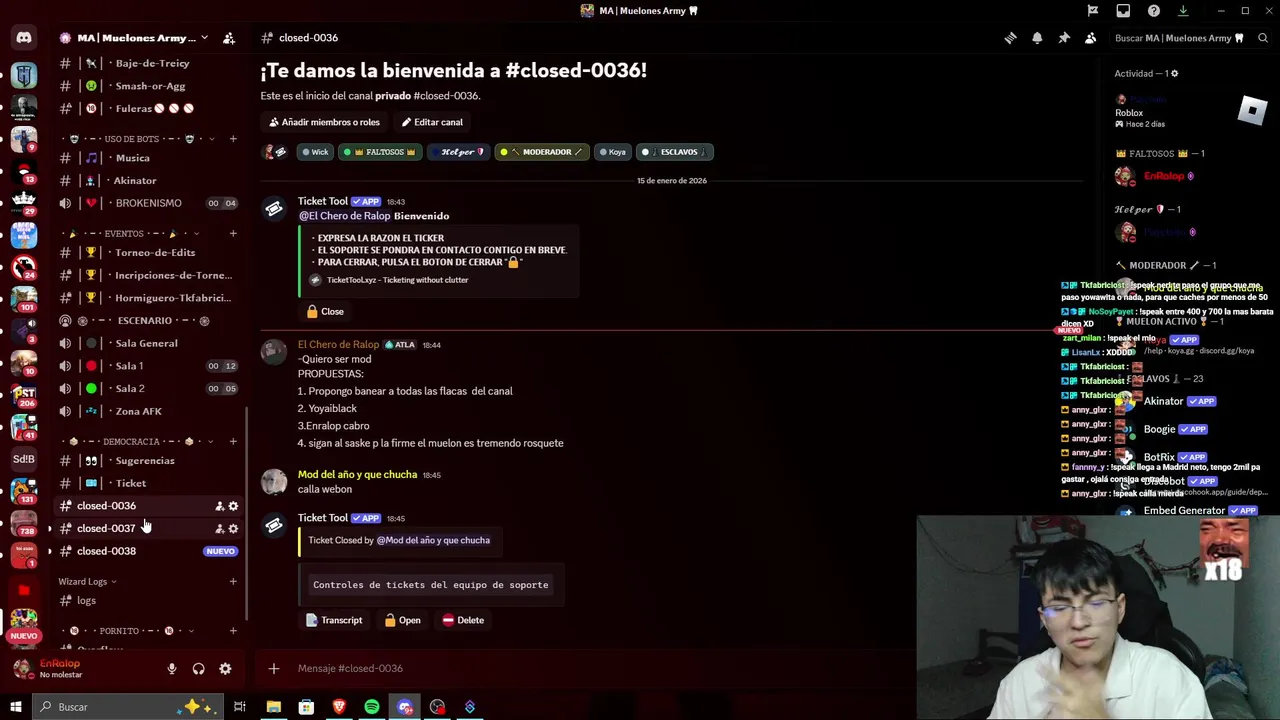
Task: Add channel to Wizard Logs category
Action: coord(233,582)
